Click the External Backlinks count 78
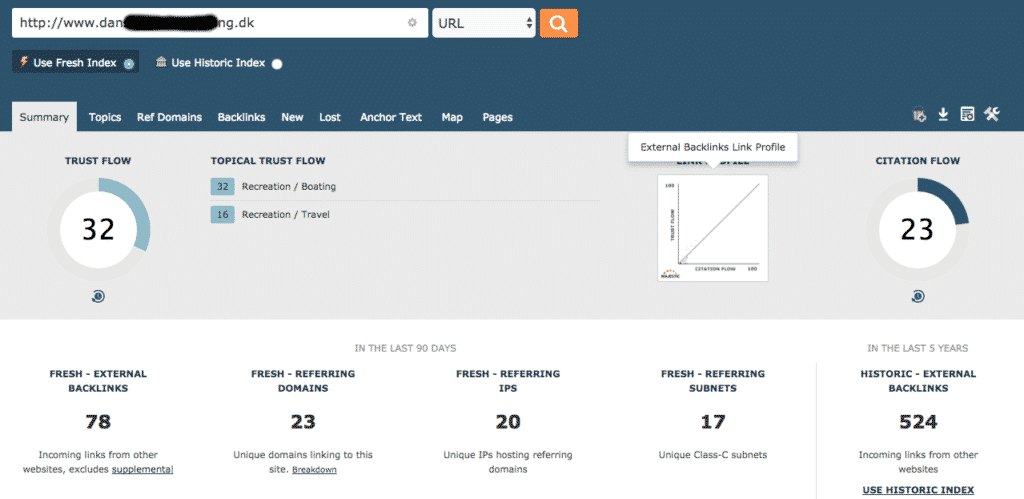The height and width of the screenshot is (499, 1024). [98, 421]
